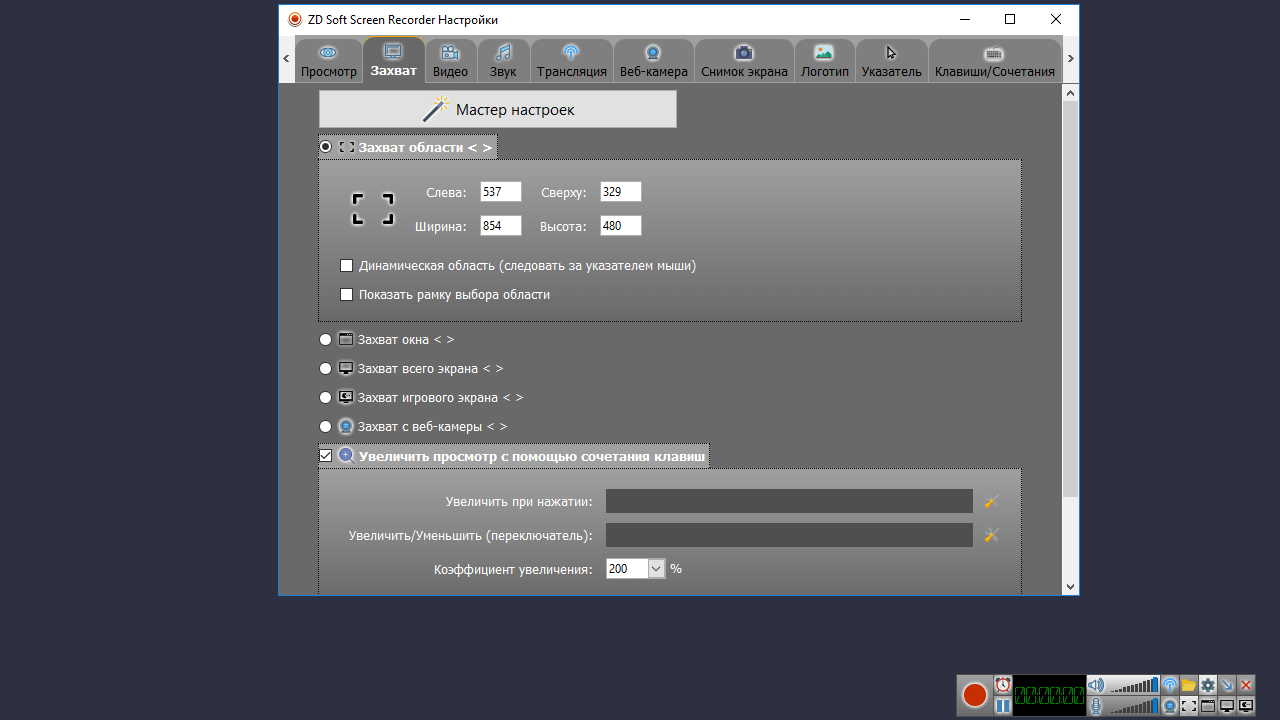Minimize recorder bar with blue arrow icon
This screenshot has width=1280, height=720.
tap(1227, 685)
